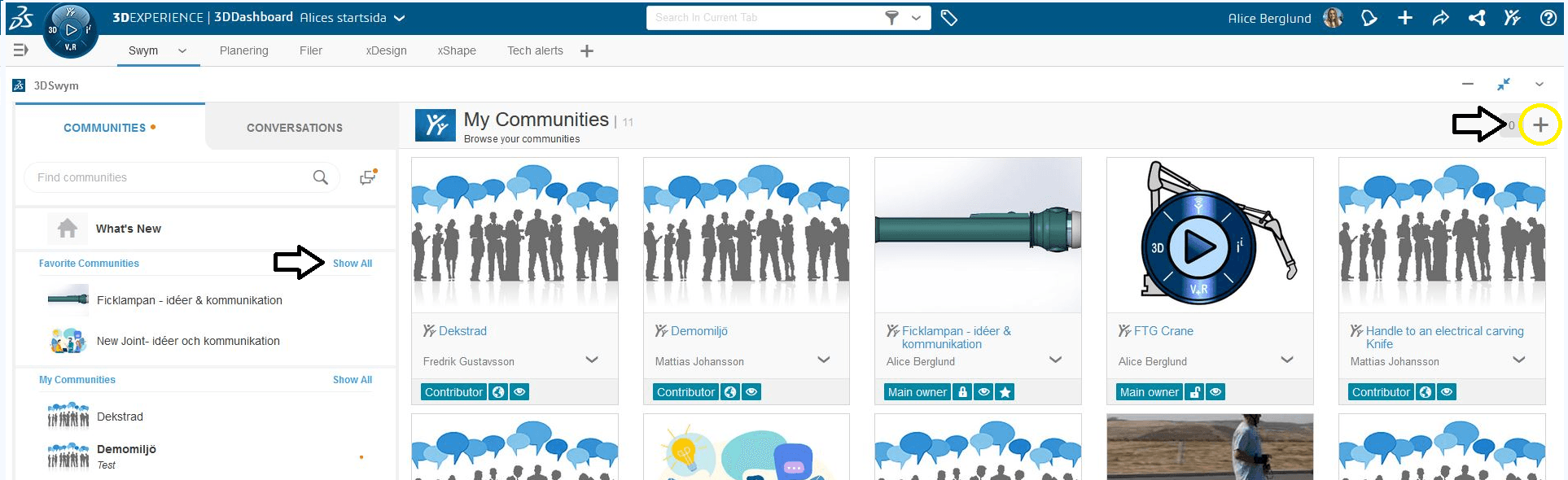Image resolution: width=1568 pixels, height=480 pixels.
Task: Toggle the eye icon on FTG Crane card
Action: (1215, 392)
